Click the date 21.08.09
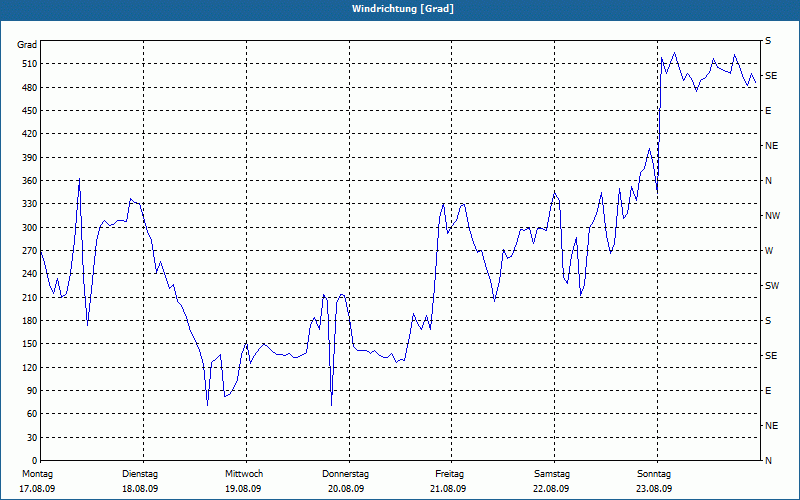 coord(447,489)
